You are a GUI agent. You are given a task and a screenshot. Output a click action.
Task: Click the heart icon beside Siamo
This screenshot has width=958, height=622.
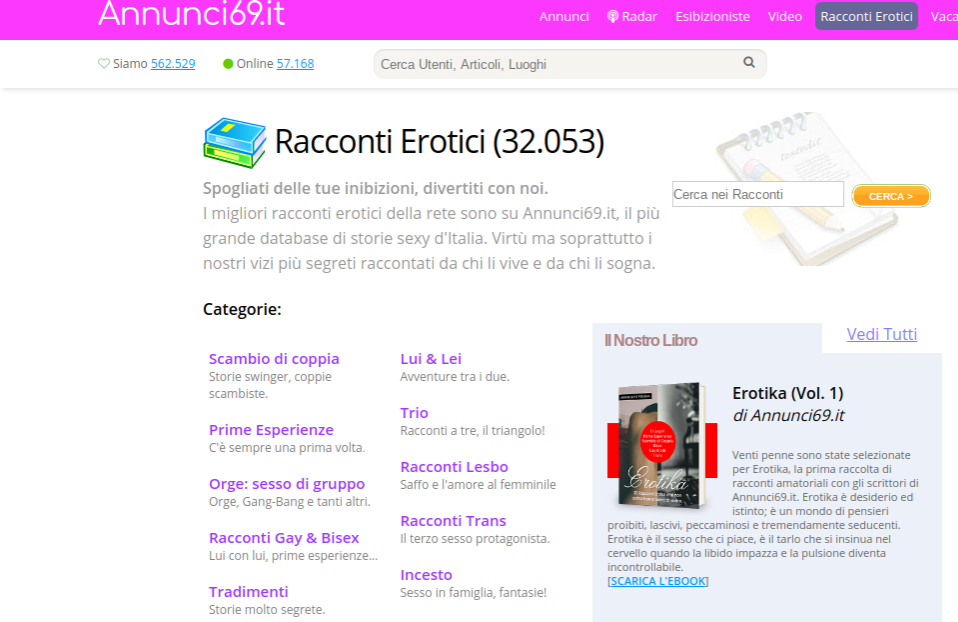click(x=103, y=64)
